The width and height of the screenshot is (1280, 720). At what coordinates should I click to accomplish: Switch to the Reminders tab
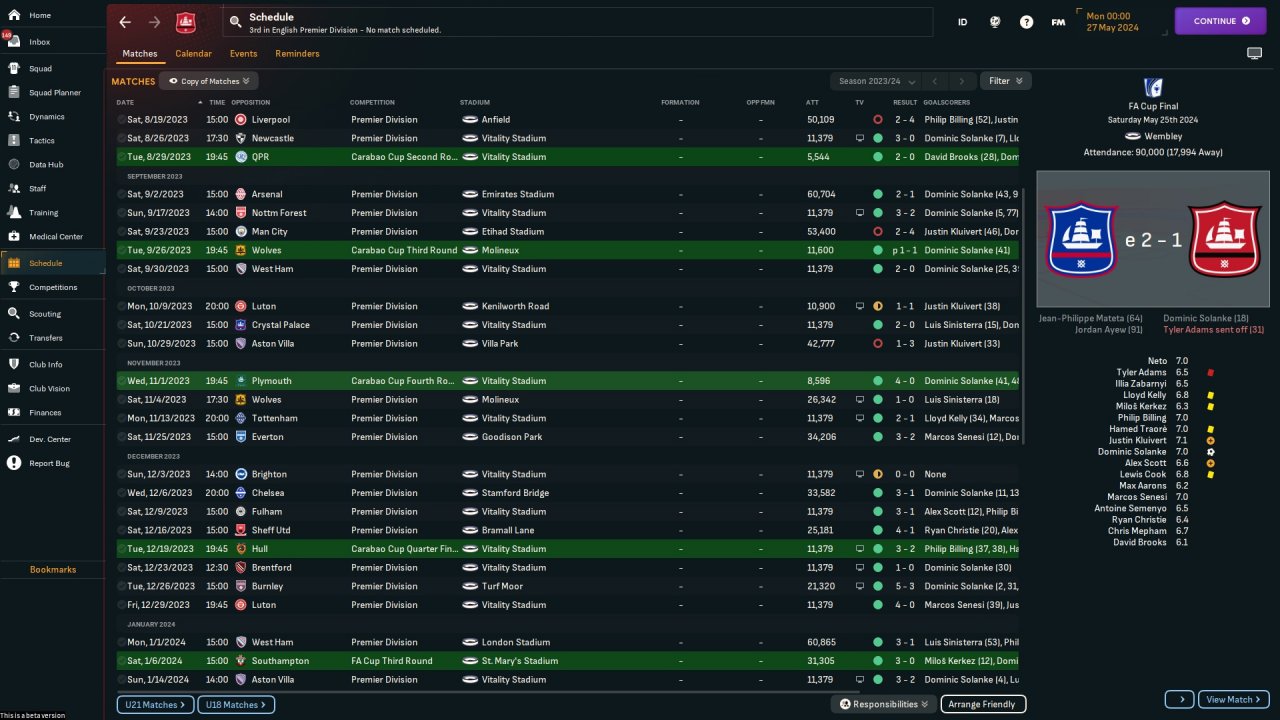coord(297,54)
